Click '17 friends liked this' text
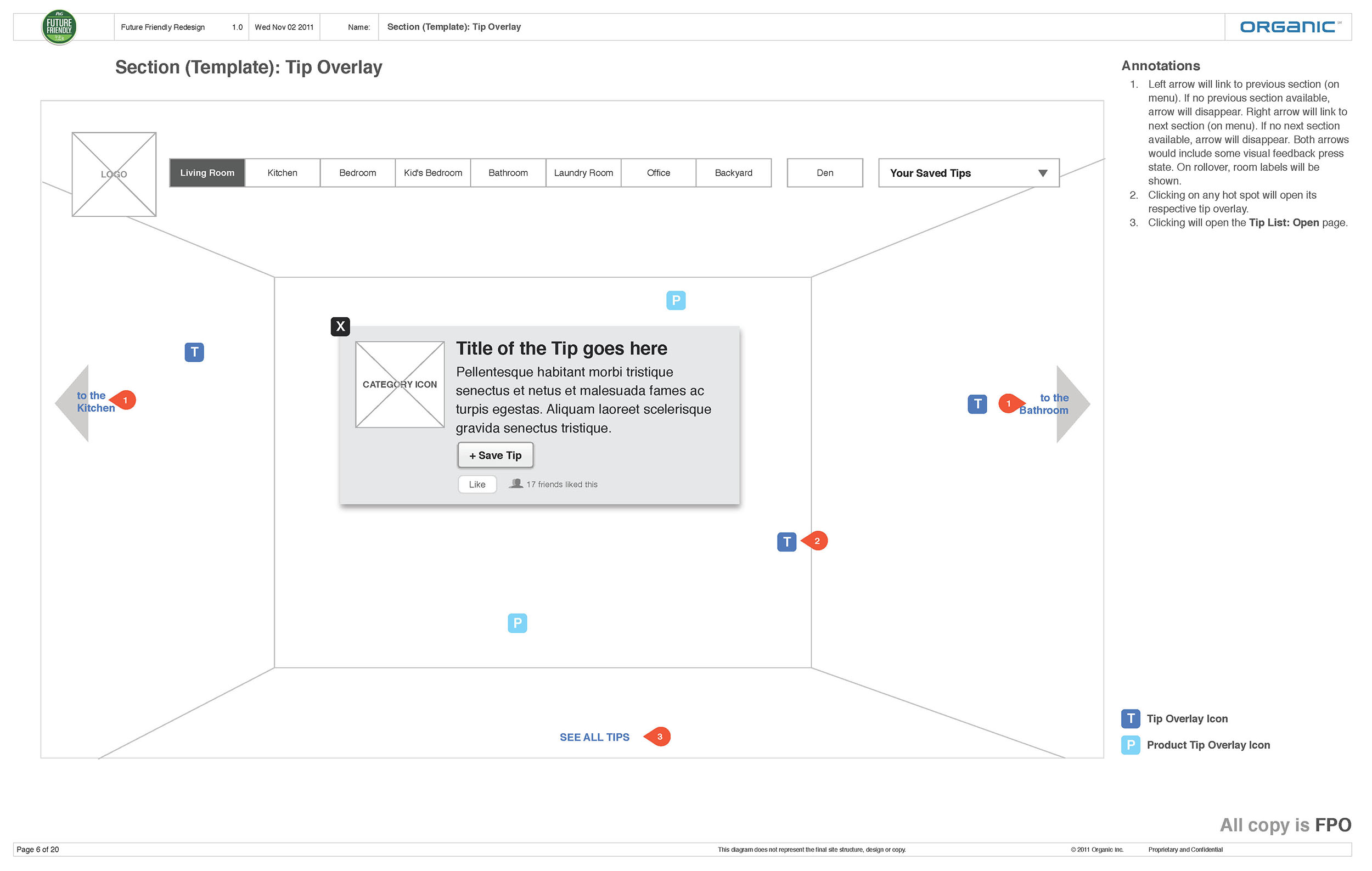Image resolution: width=1372 pixels, height=871 pixels. (x=562, y=484)
